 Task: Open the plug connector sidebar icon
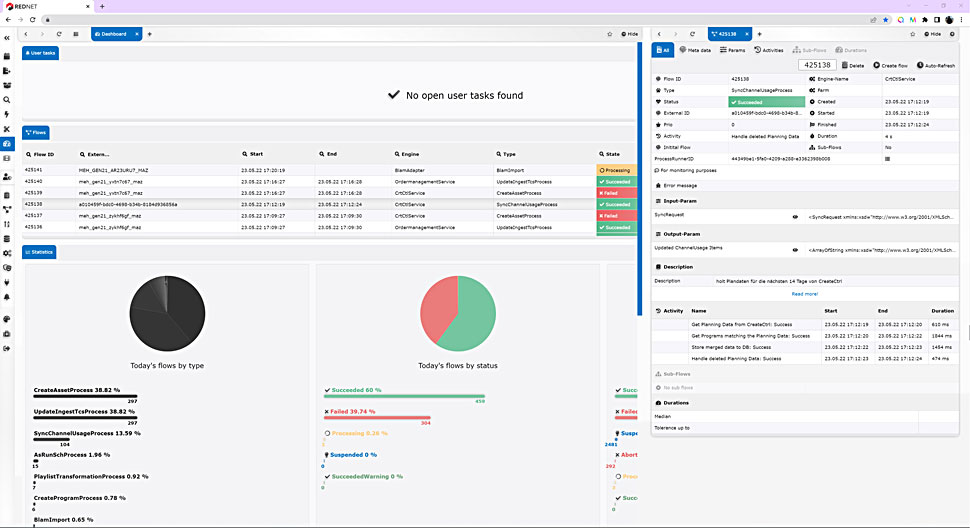7,283
